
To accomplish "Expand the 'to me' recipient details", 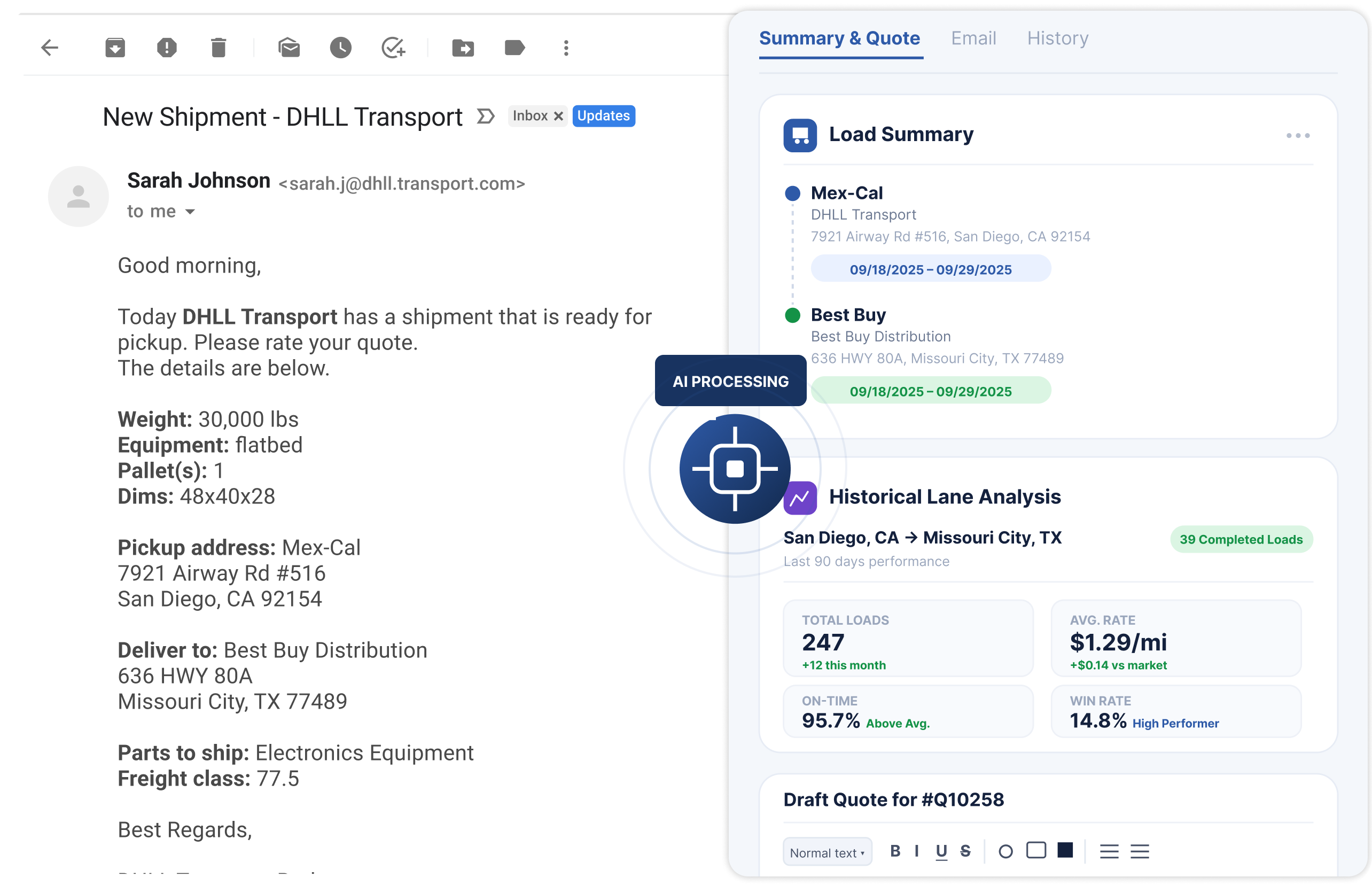I will click(x=190, y=212).
